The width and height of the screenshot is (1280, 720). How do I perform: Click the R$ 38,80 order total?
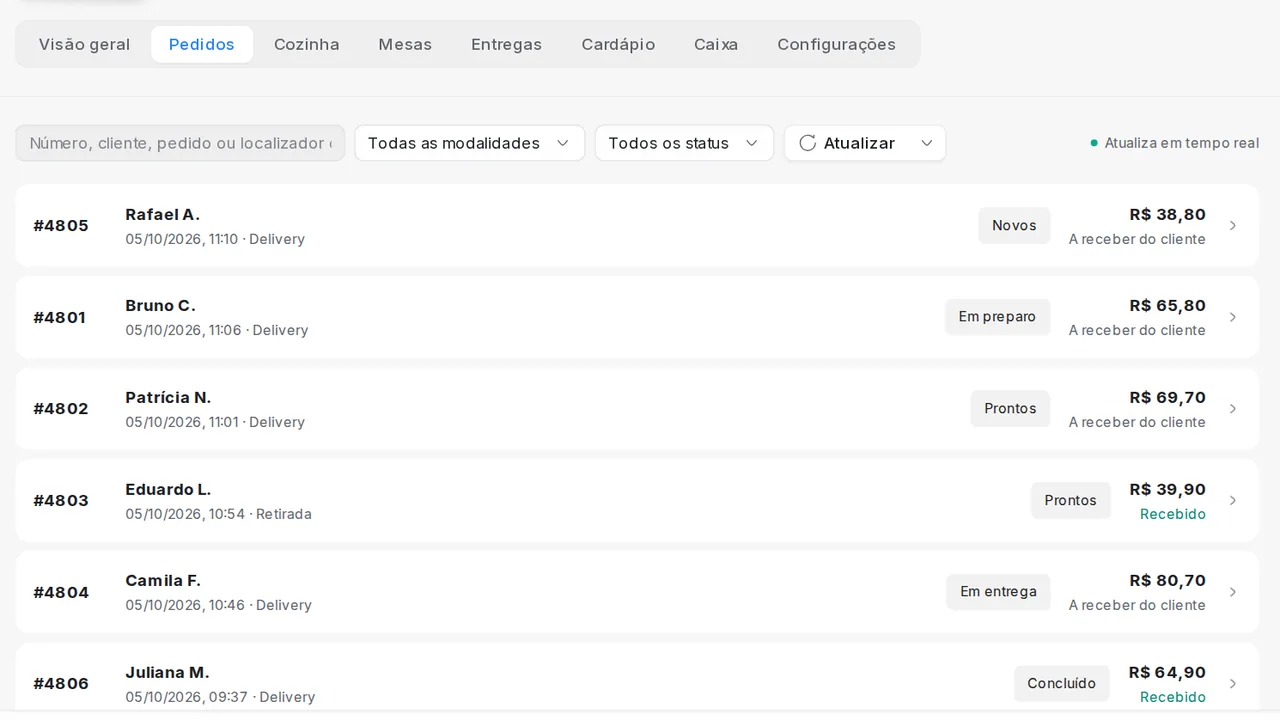tap(1167, 215)
